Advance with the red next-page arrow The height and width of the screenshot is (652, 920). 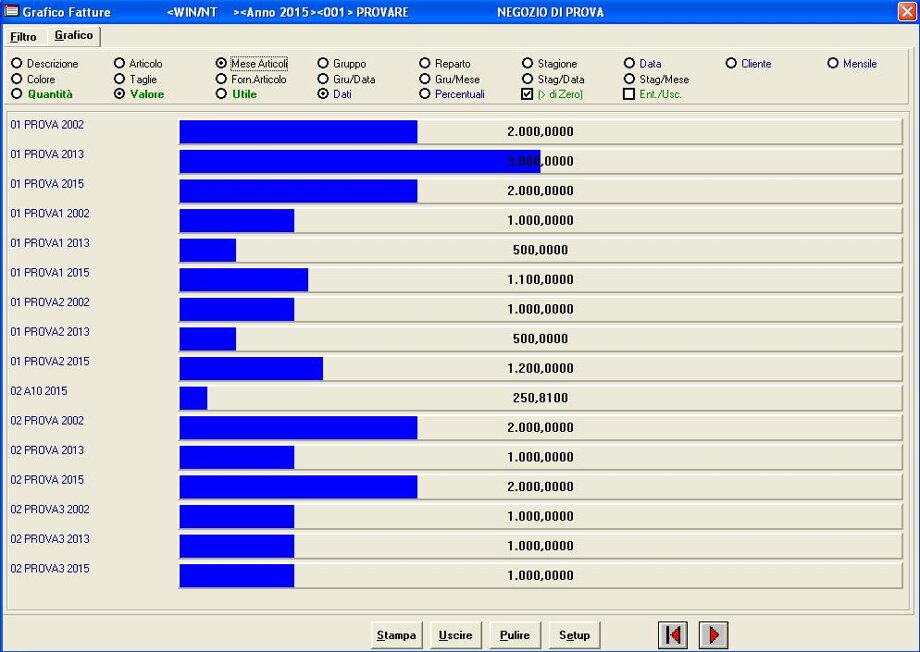coord(713,635)
